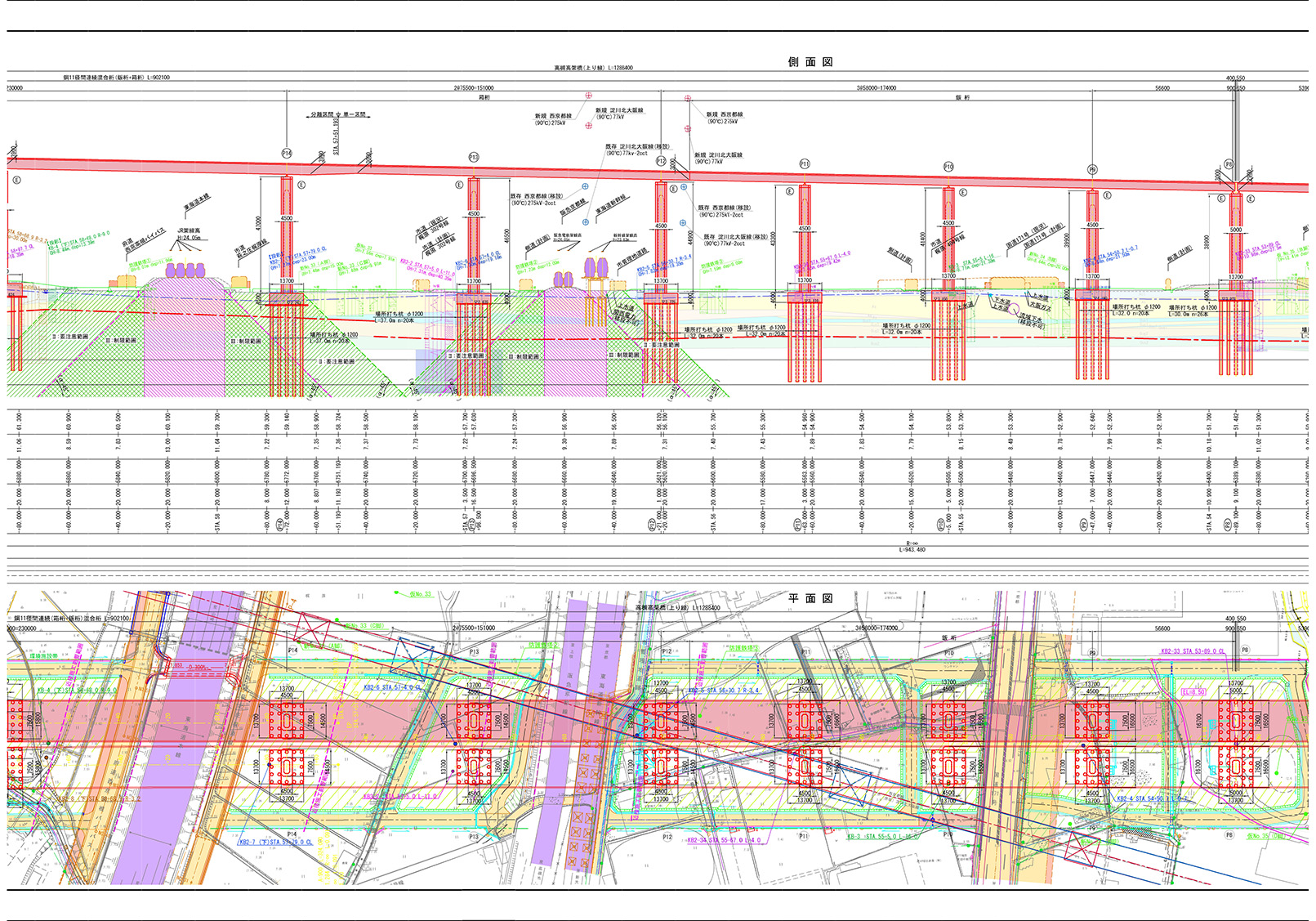Select the P12 pier marker in side view
This screenshot has width=1316, height=921.
[661, 161]
